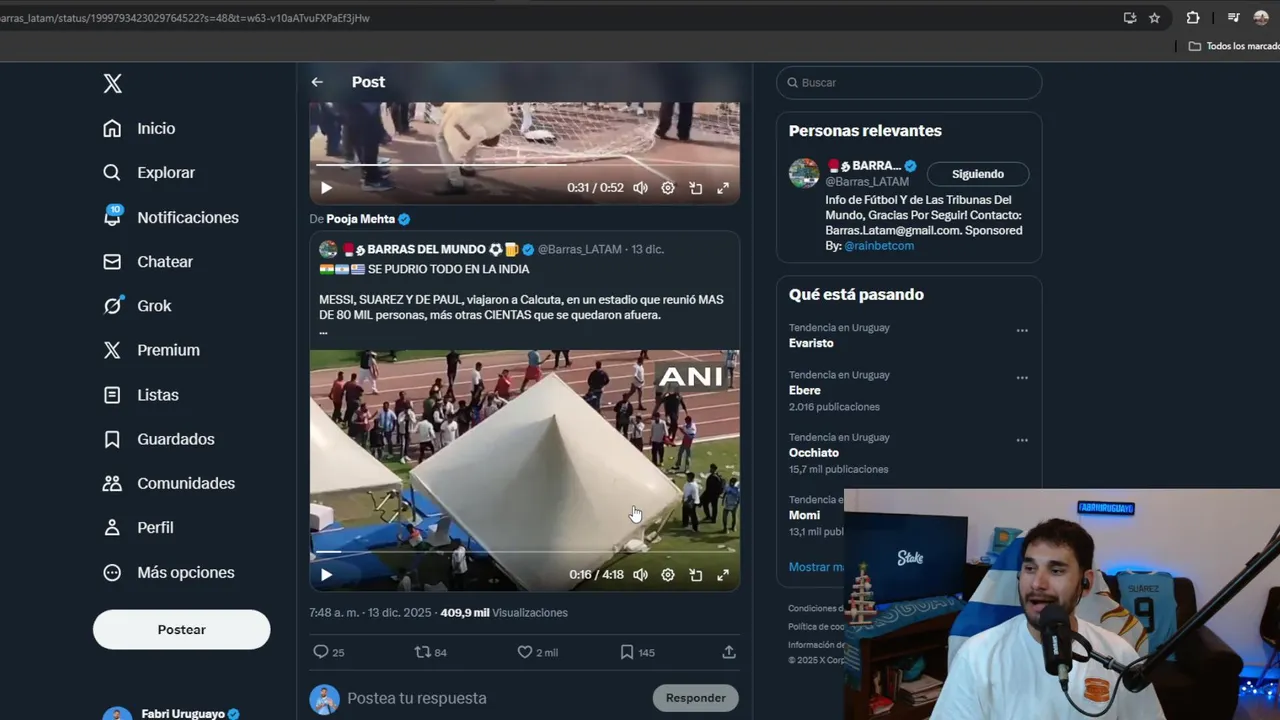Click the browser install app icon
Viewport: 1280px width, 720px height.
(x=1130, y=18)
